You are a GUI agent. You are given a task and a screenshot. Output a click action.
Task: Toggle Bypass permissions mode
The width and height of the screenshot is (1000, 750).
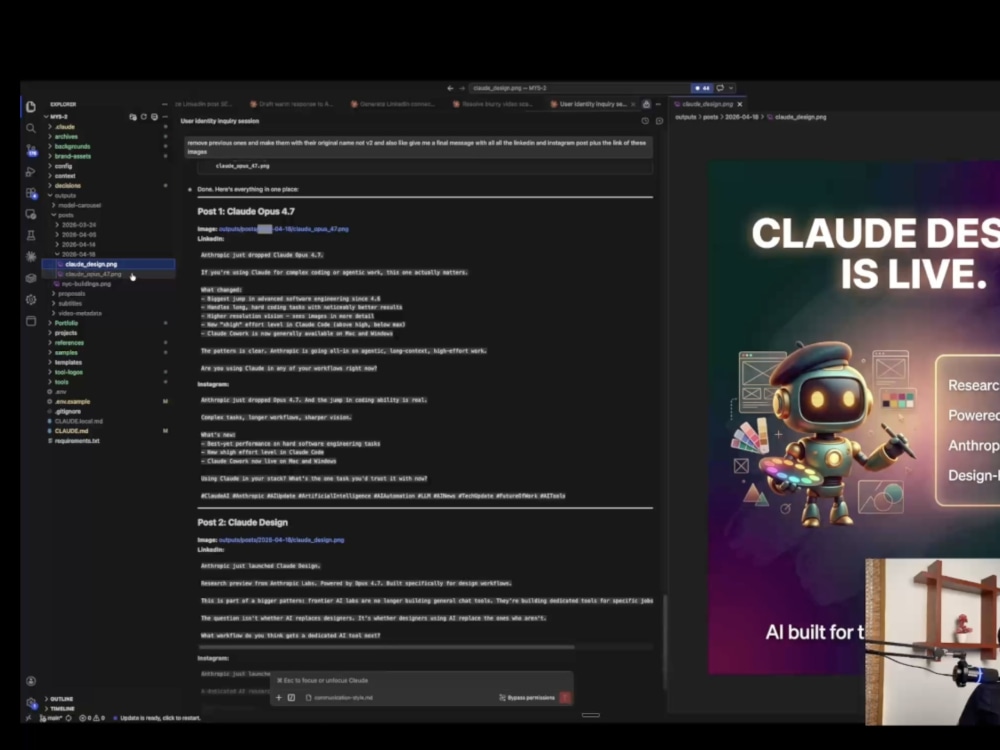click(527, 698)
